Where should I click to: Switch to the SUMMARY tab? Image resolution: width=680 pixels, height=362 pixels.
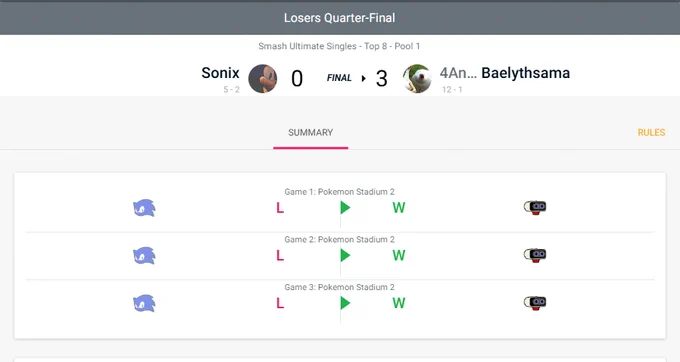tap(311, 133)
